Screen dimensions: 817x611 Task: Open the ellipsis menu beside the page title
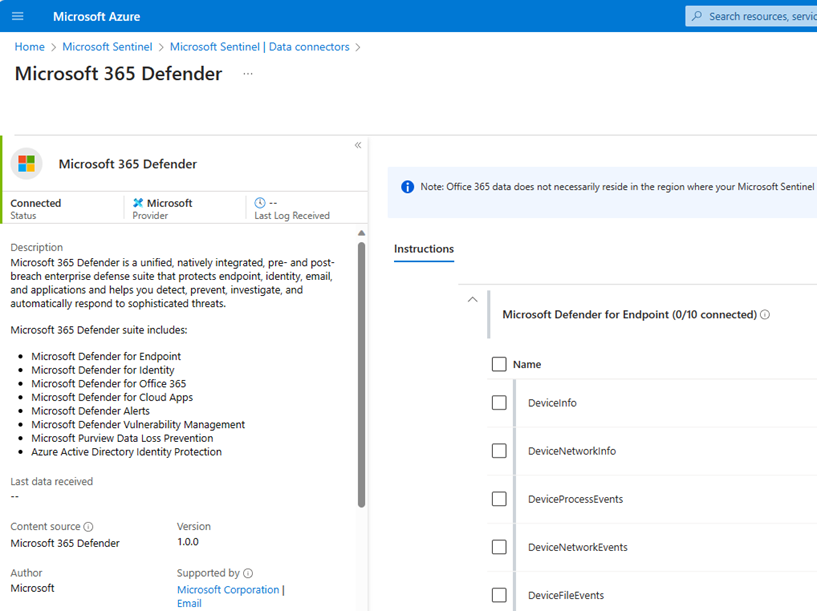click(248, 74)
